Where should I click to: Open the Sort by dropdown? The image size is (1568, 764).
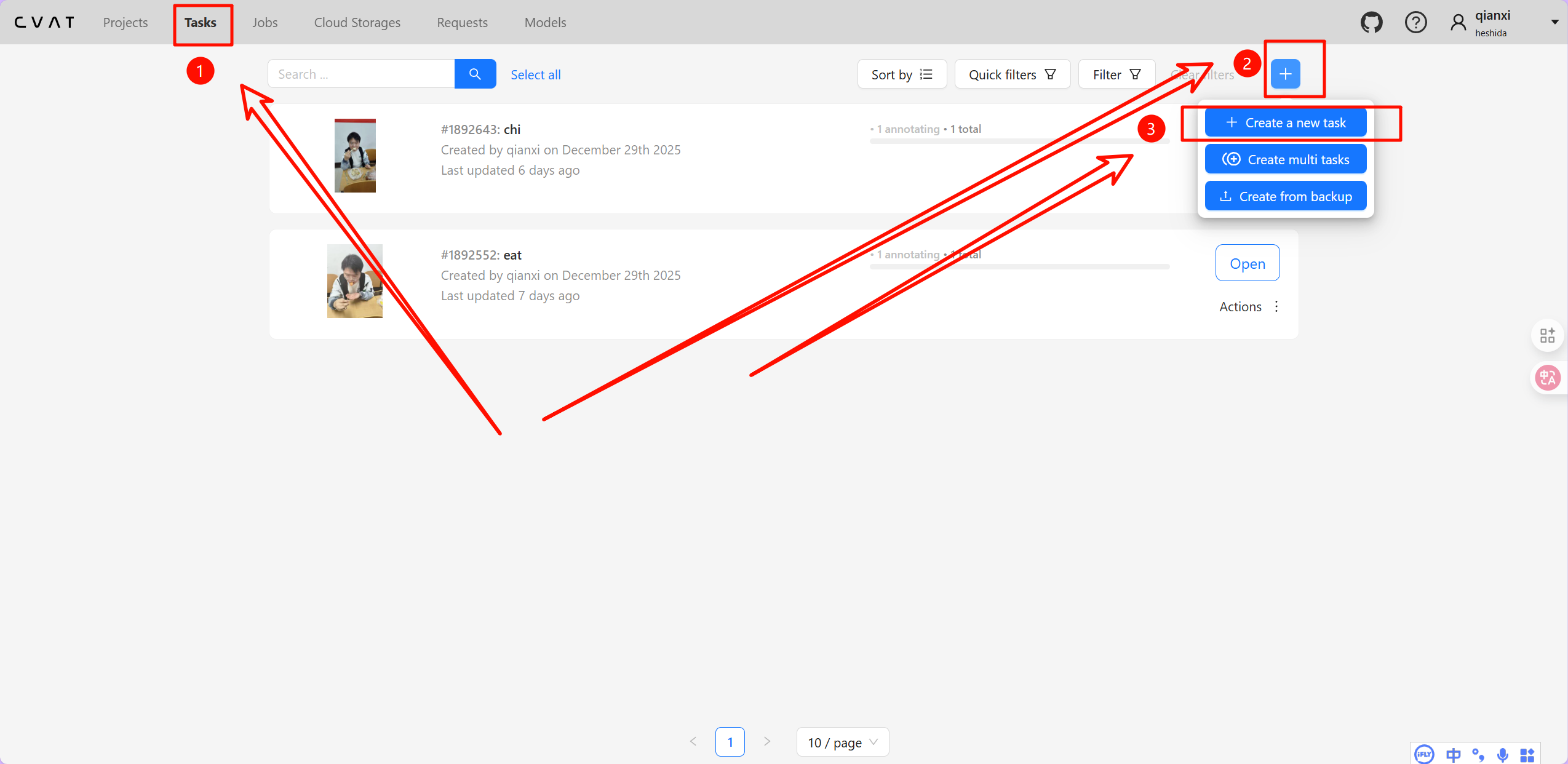pos(902,74)
